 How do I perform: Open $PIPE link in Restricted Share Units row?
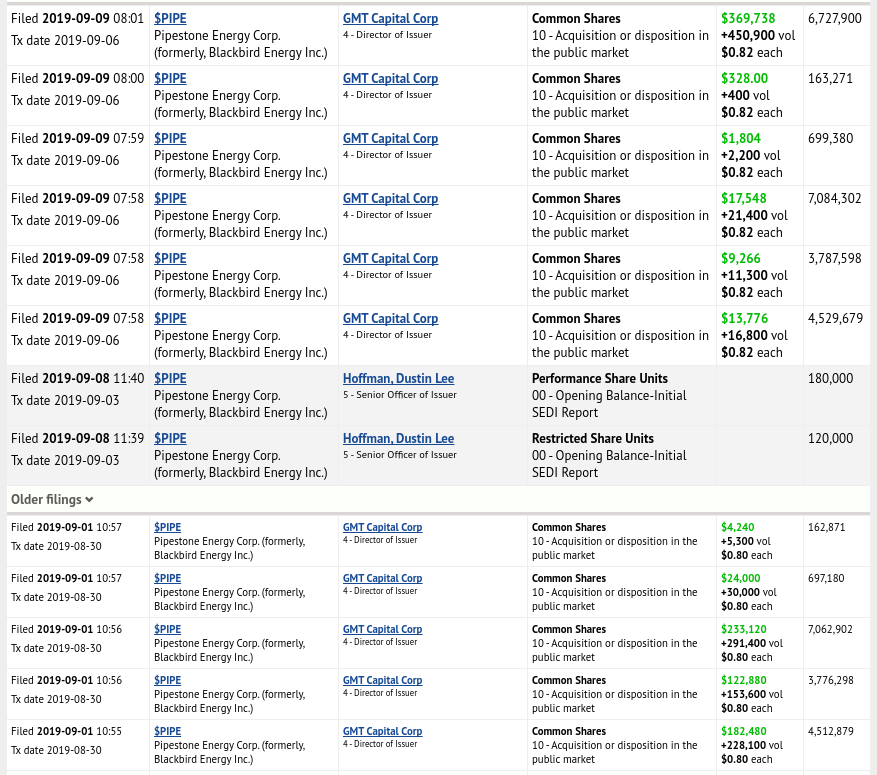[x=170, y=438]
